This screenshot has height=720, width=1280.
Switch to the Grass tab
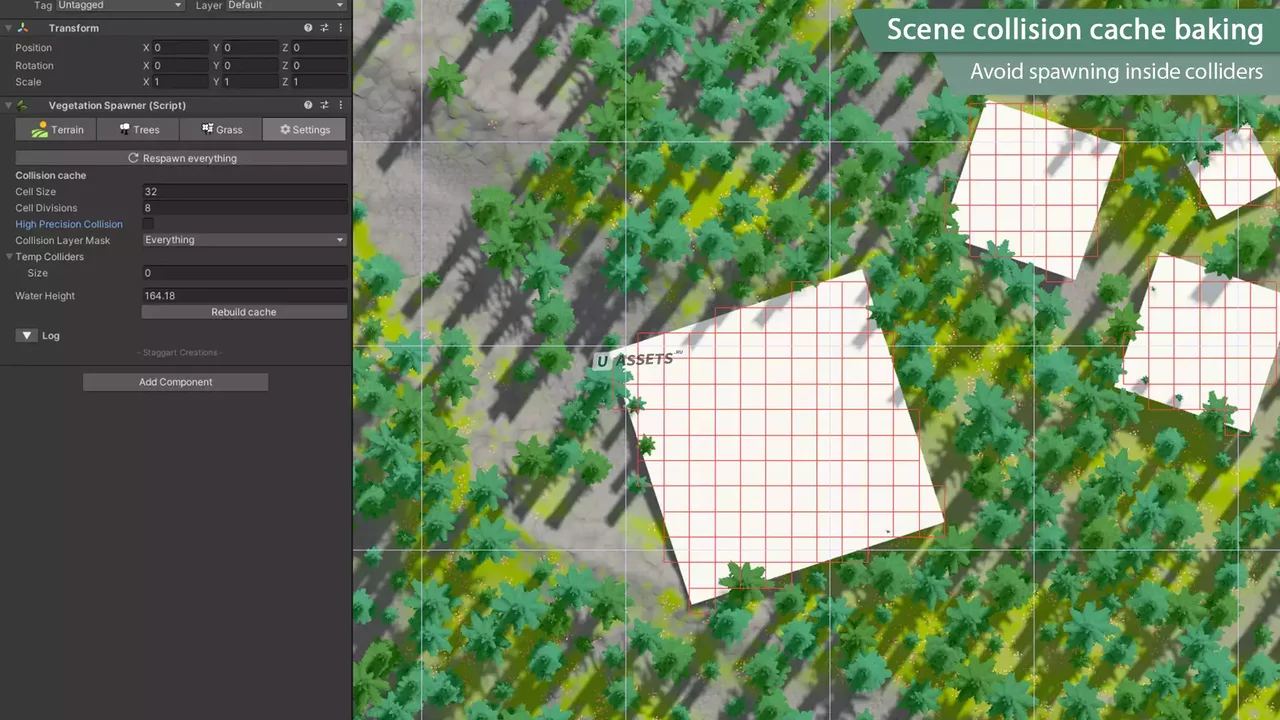coord(221,129)
